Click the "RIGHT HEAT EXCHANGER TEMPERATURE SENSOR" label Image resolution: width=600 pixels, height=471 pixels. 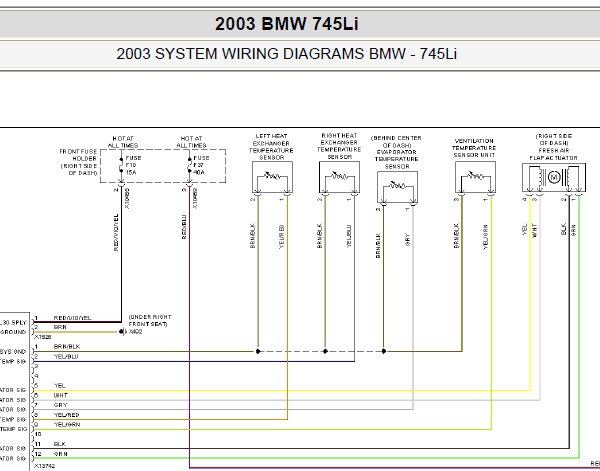(x=339, y=146)
